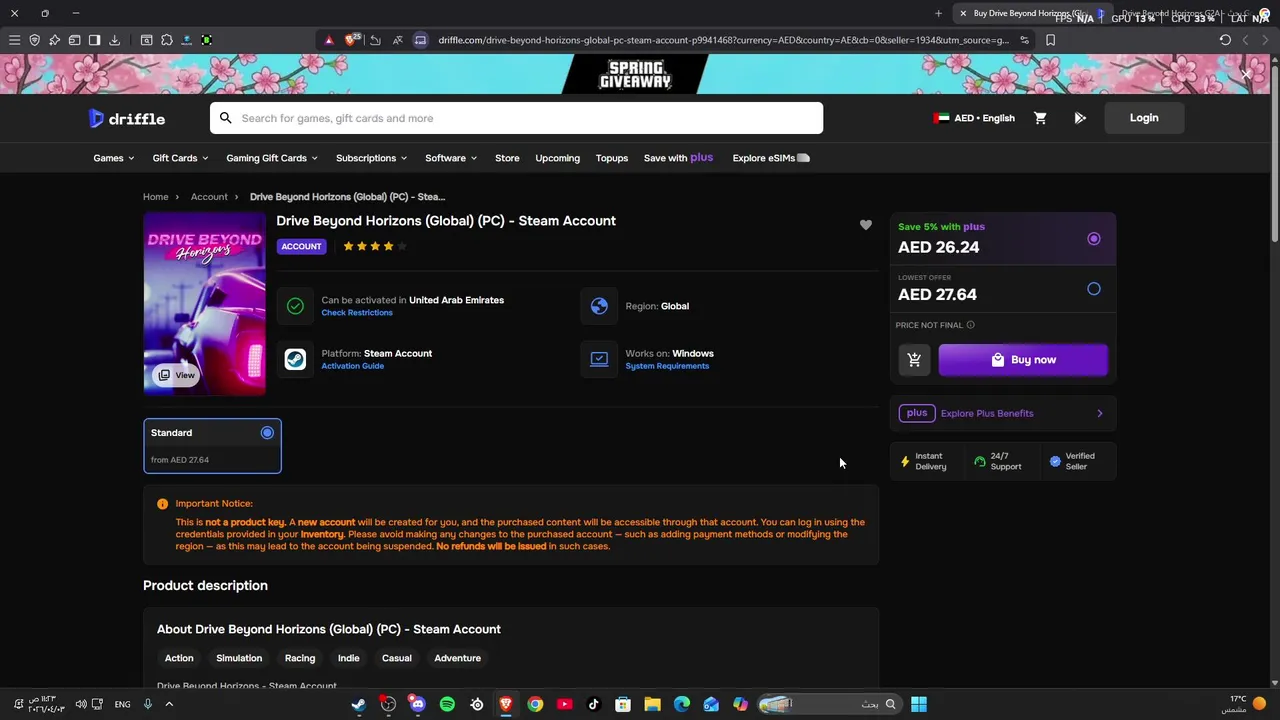
Task: Open the Drive Beyond Horizons cover thumbnail
Action: click(x=205, y=304)
